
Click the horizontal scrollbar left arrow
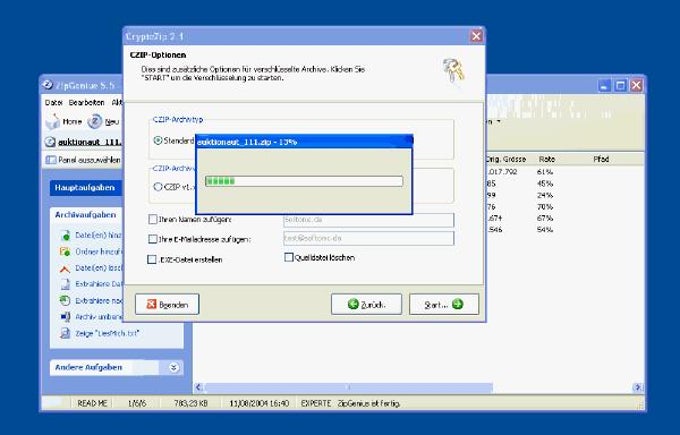tap(198, 387)
